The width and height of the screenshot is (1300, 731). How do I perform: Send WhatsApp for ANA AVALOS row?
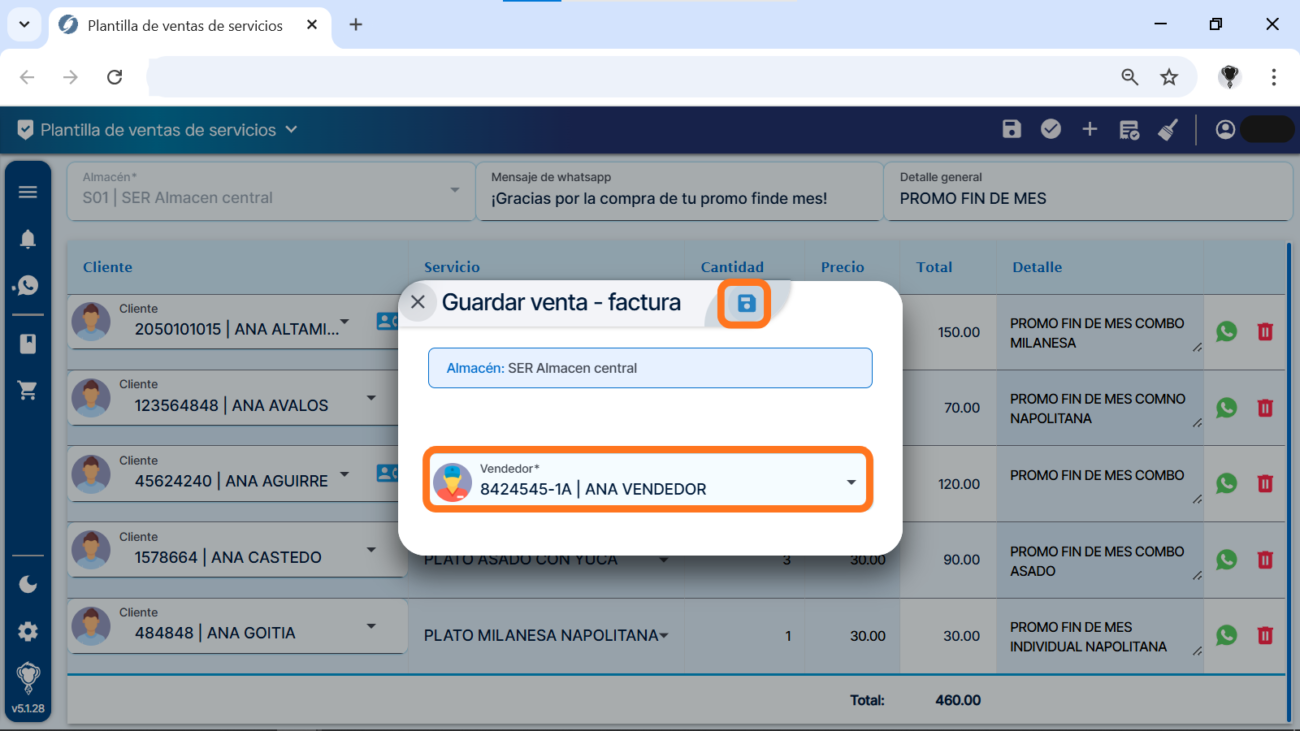(x=1226, y=408)
